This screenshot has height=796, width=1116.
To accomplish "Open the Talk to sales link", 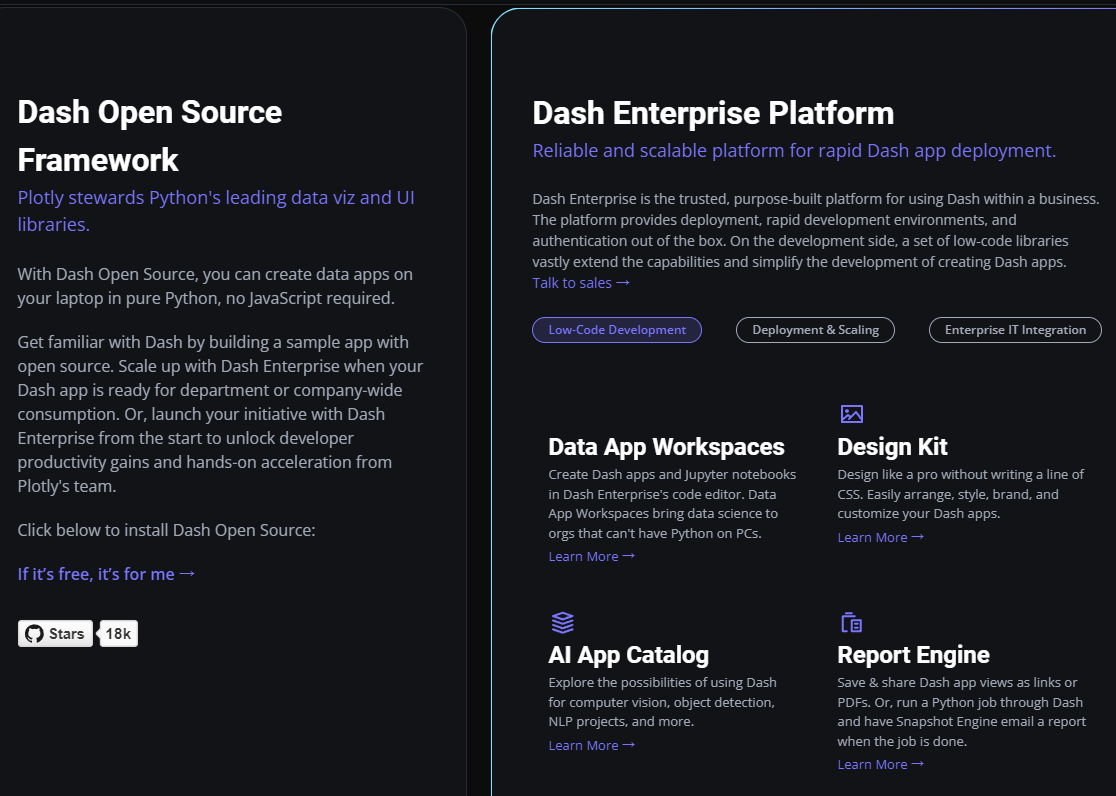I will [580, 282].
